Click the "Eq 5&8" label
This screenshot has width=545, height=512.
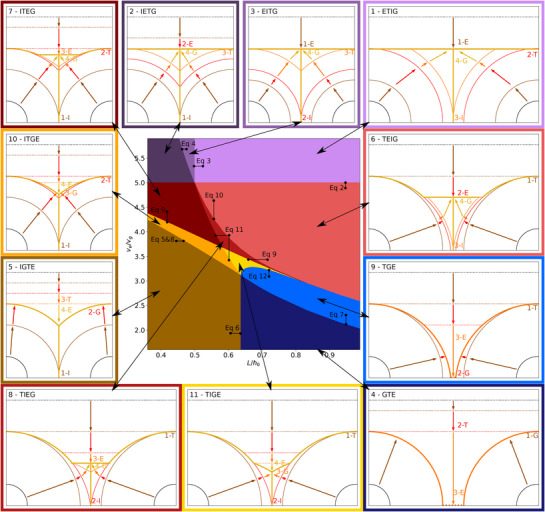(x=162, y=239)
